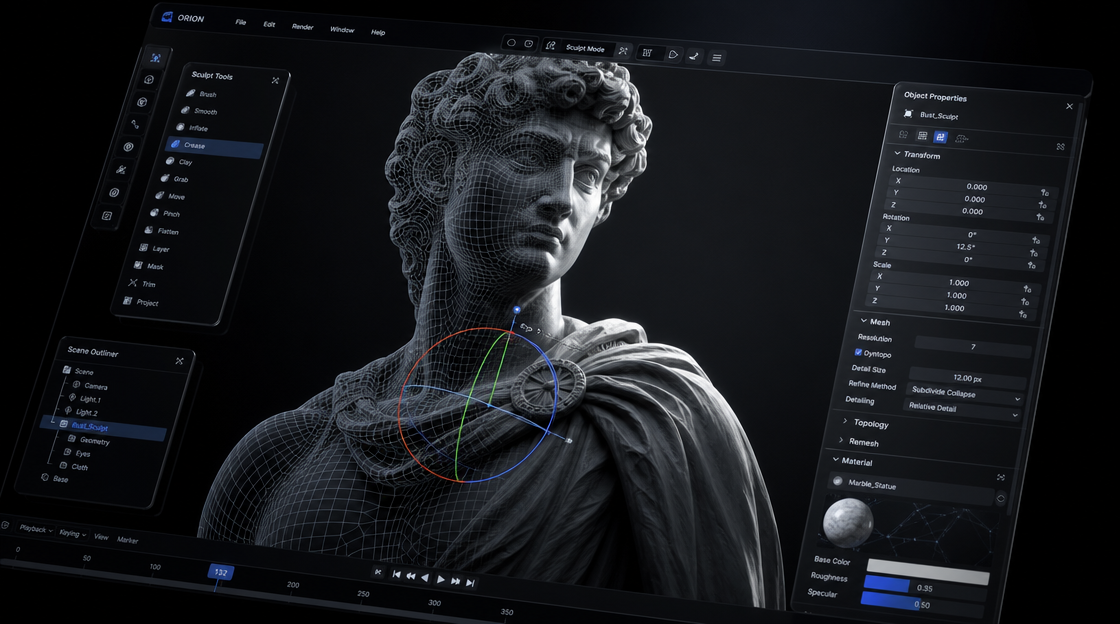Click the ORION logo icon
This screenshot has height=624, width=1120.
[167, 16]
